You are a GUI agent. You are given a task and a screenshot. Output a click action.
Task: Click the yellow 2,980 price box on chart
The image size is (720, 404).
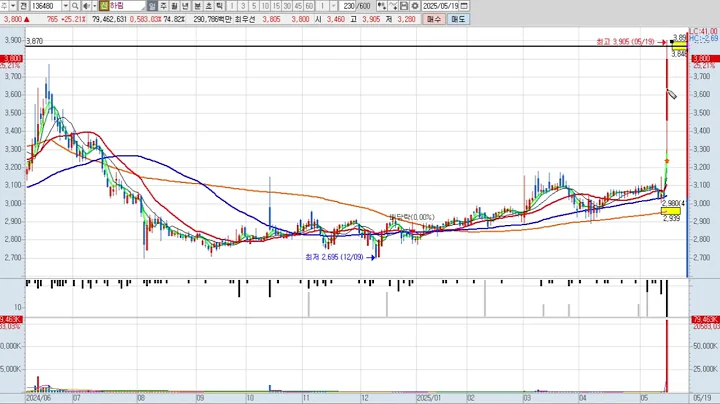coord(670,211)
